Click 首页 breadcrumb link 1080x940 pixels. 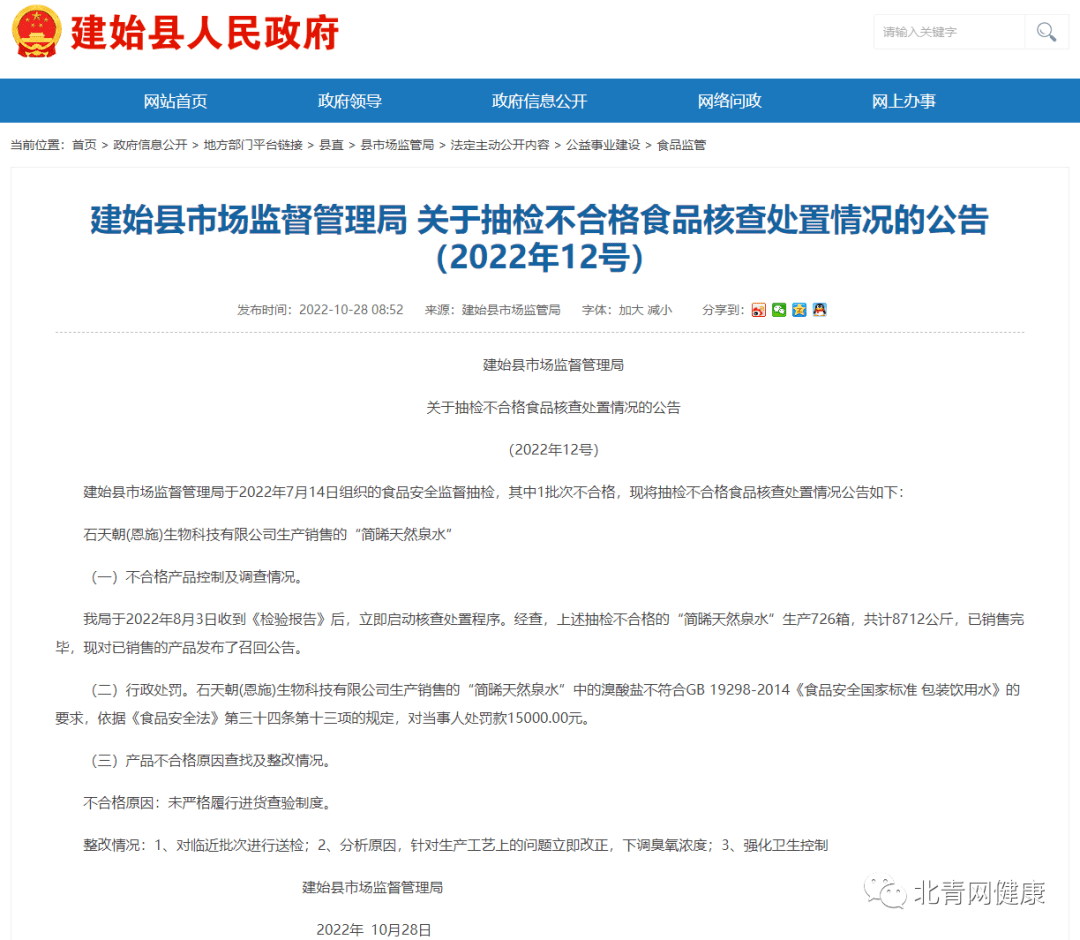click(x=84, y=145)
